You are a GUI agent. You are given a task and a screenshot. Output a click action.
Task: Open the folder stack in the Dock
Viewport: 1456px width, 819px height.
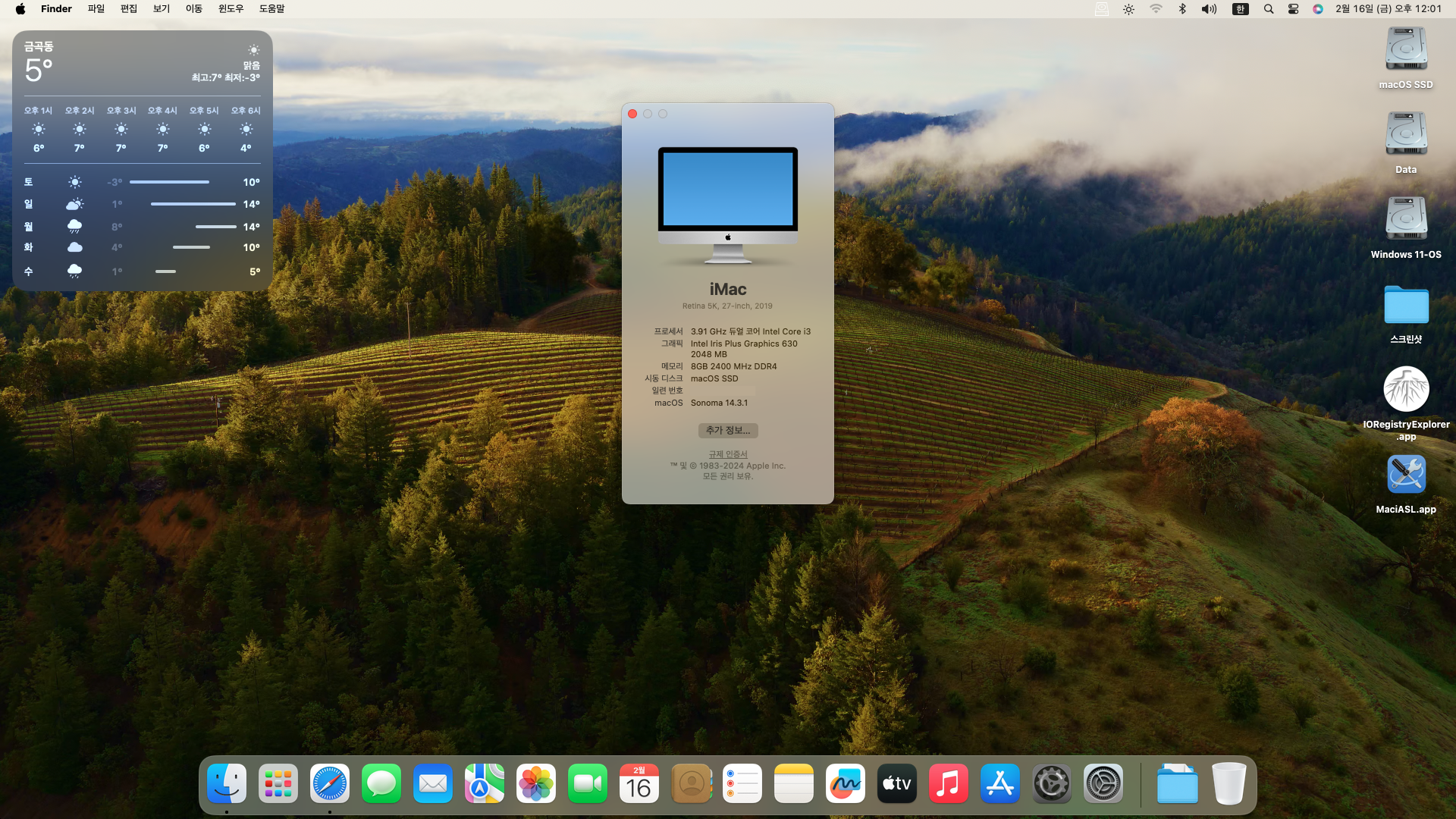coord(1177,783)
